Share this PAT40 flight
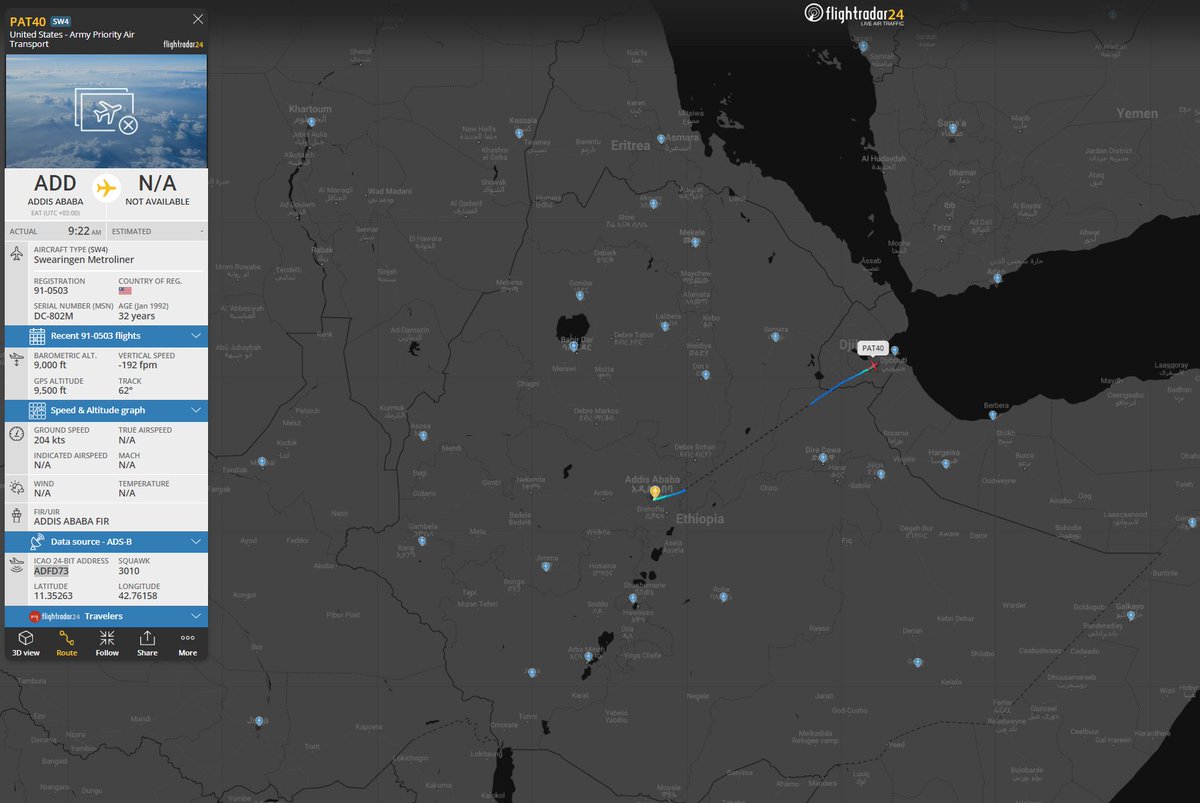 click(x=147, y=643)
